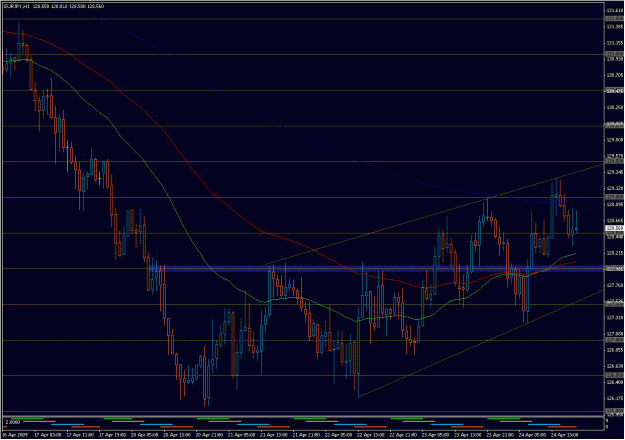Select the 20 Apr 05:00 time label
This screenshot has width=625, height=440.
coord(144,434)
